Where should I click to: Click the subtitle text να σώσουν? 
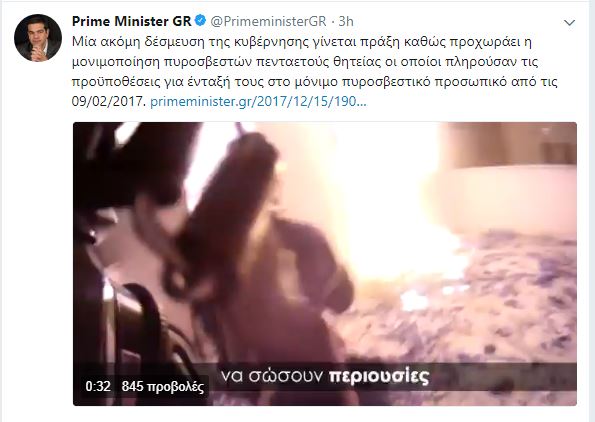click(272, 376)
